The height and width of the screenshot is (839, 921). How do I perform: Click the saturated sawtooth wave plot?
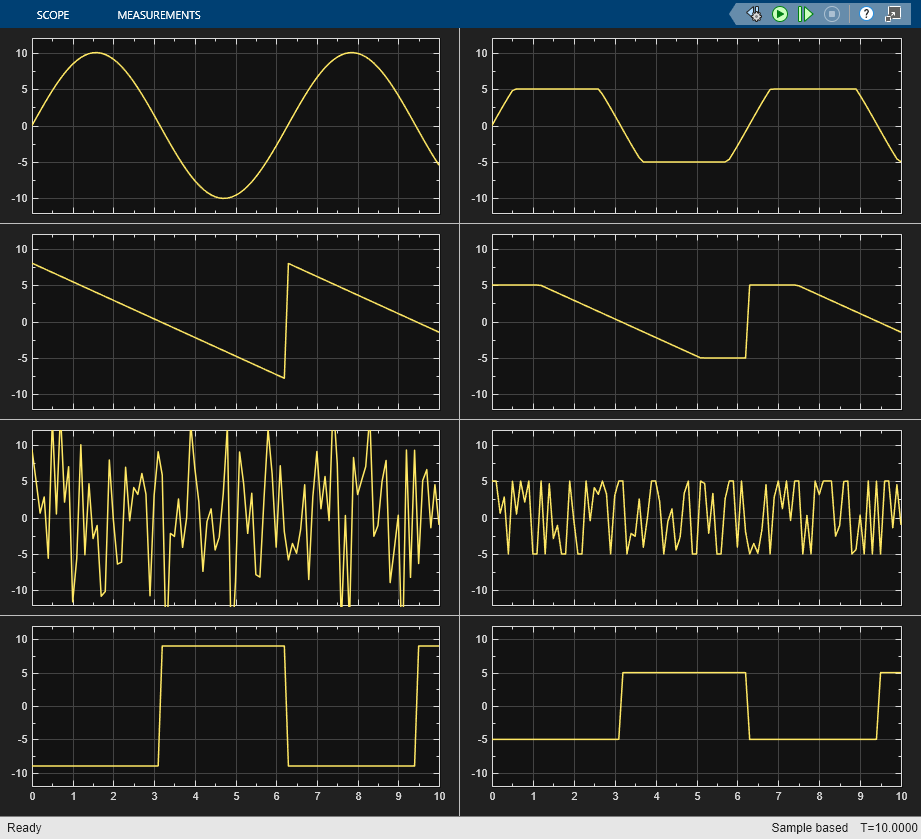click(x=696, y=322)
